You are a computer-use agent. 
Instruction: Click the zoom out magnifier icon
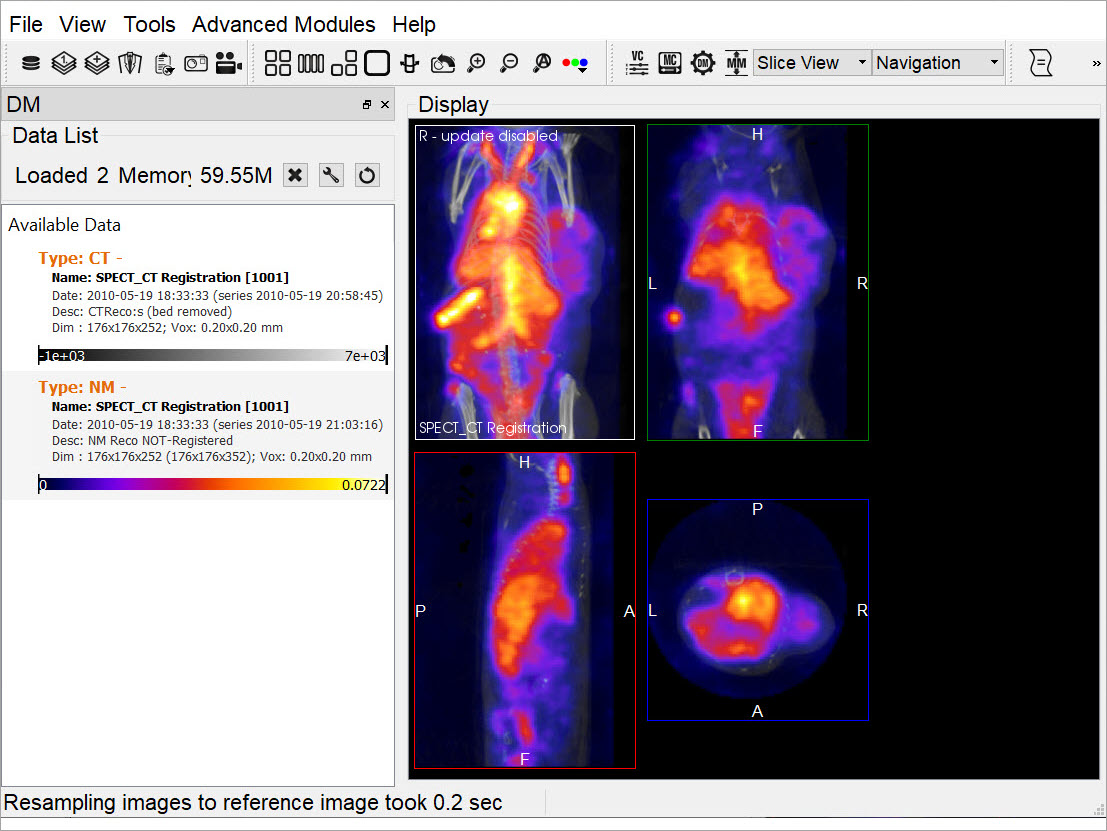click(x=509, y=63)
